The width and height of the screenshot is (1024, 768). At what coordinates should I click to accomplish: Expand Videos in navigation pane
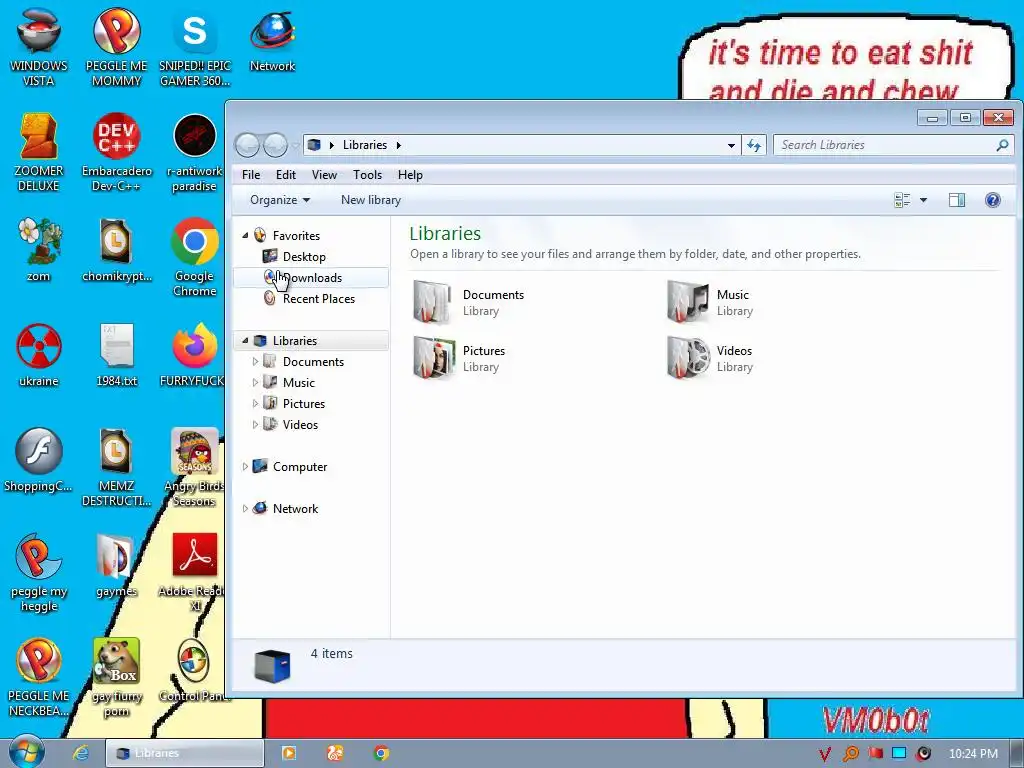pyautogui.click(x=255, y=424)
